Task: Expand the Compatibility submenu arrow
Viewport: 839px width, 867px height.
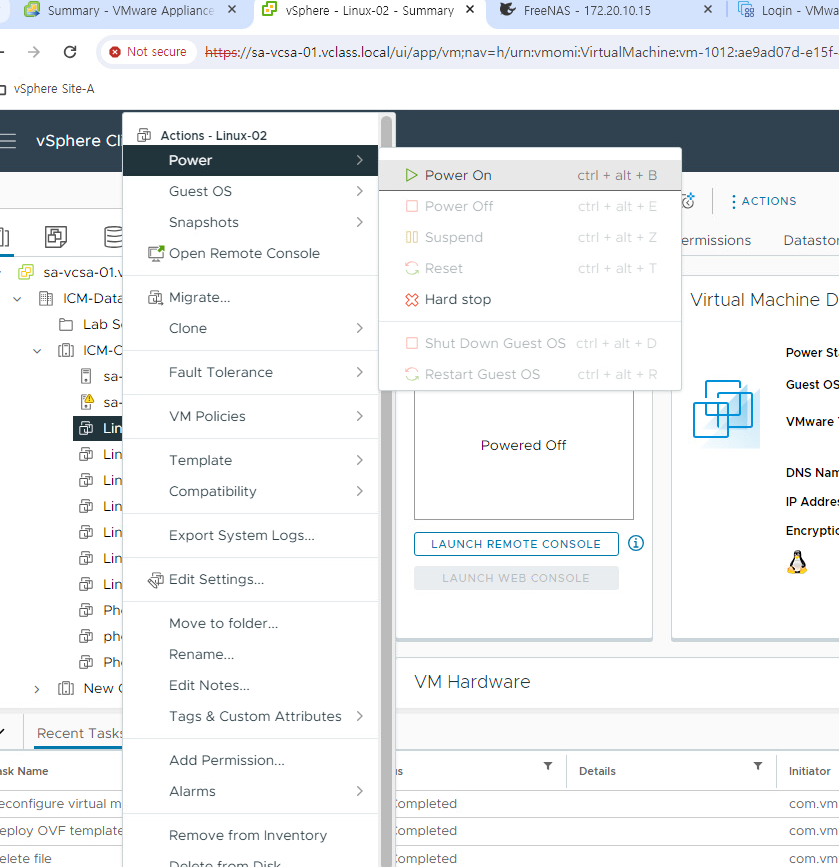Action: click(x=359, y=491)
